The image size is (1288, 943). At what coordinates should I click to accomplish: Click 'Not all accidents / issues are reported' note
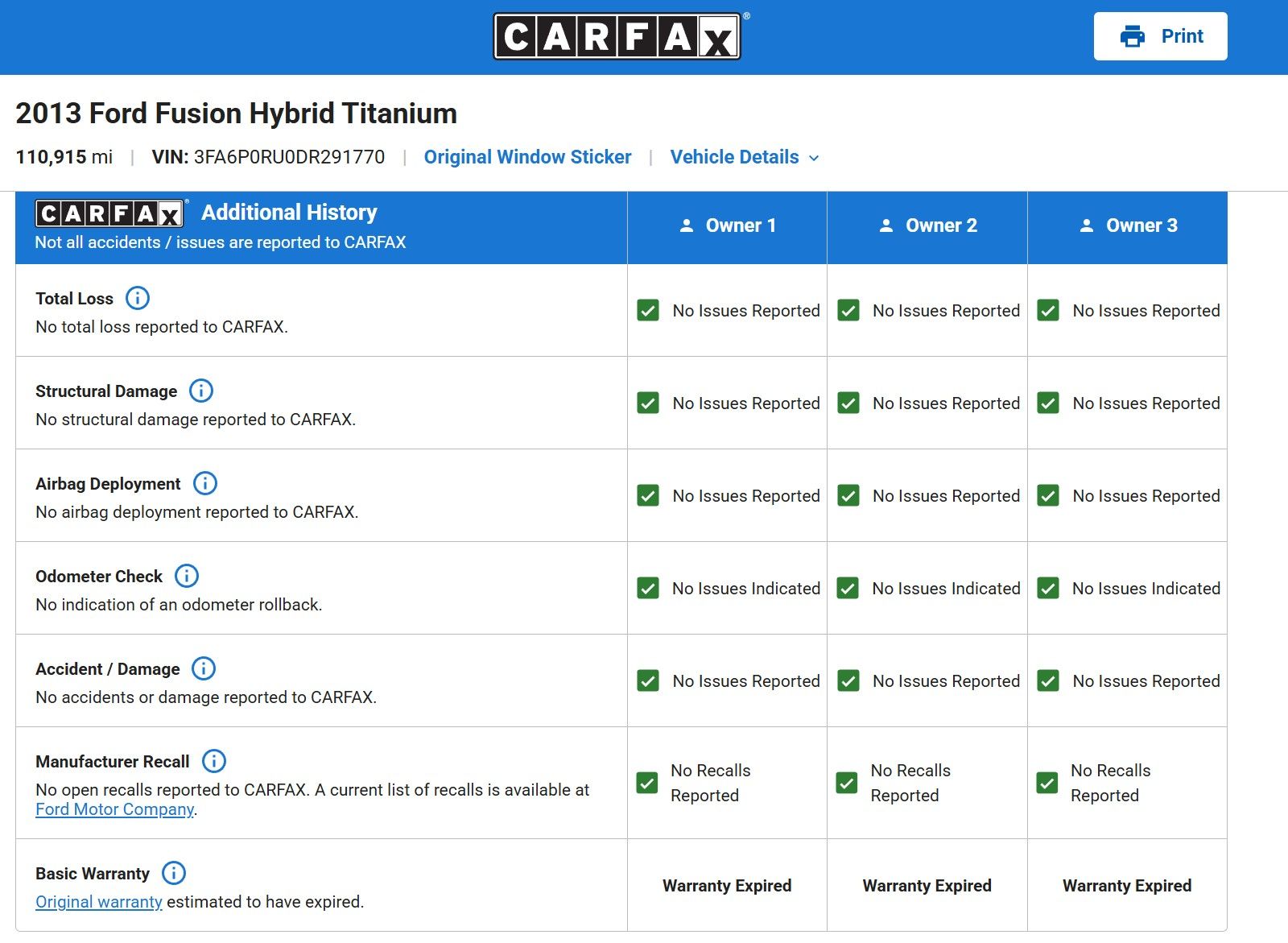point(221,242)
